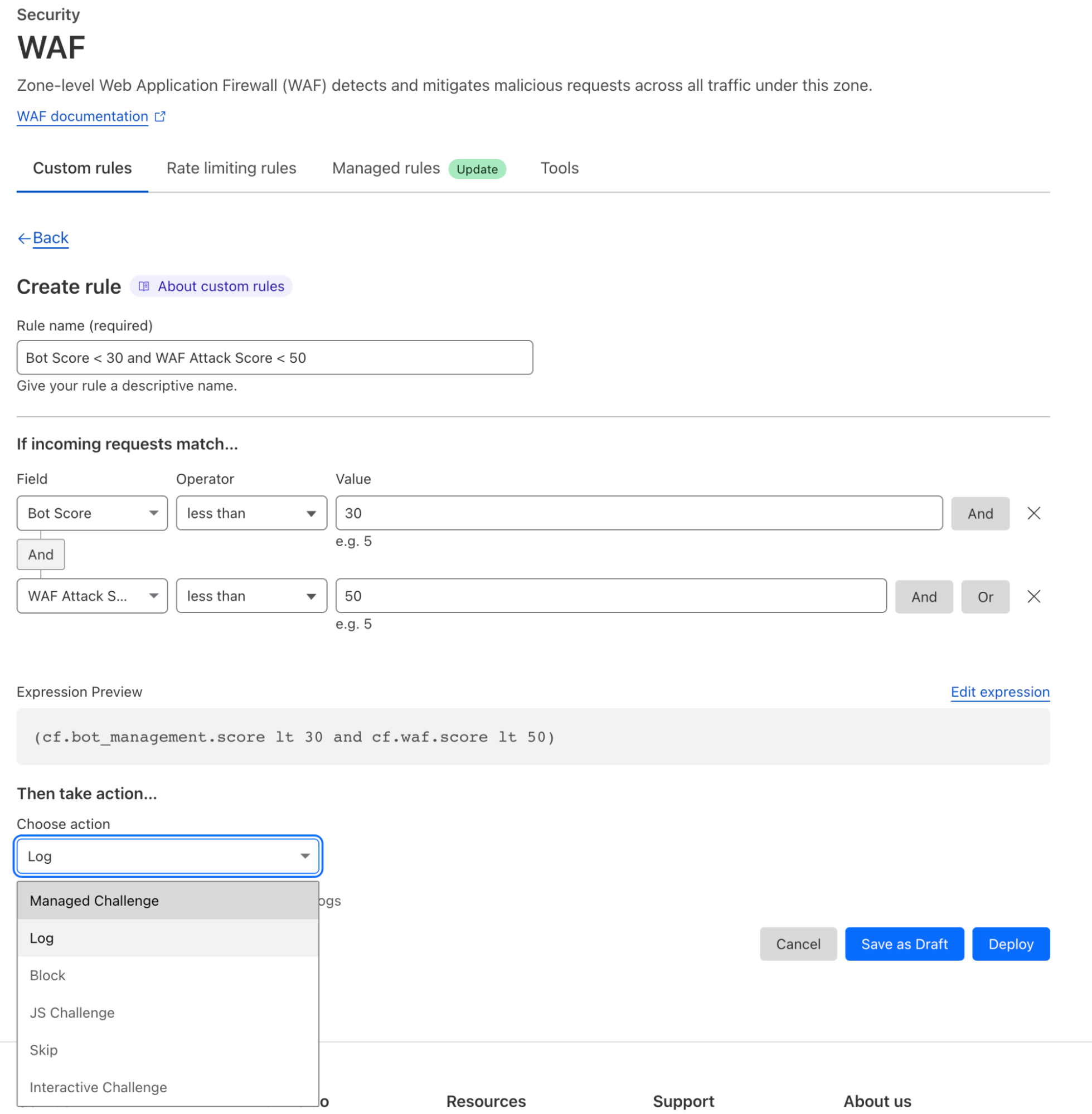Open the Bot Score field dropdown
This screenshot has width=1092, height=1114.
[91, 513]
